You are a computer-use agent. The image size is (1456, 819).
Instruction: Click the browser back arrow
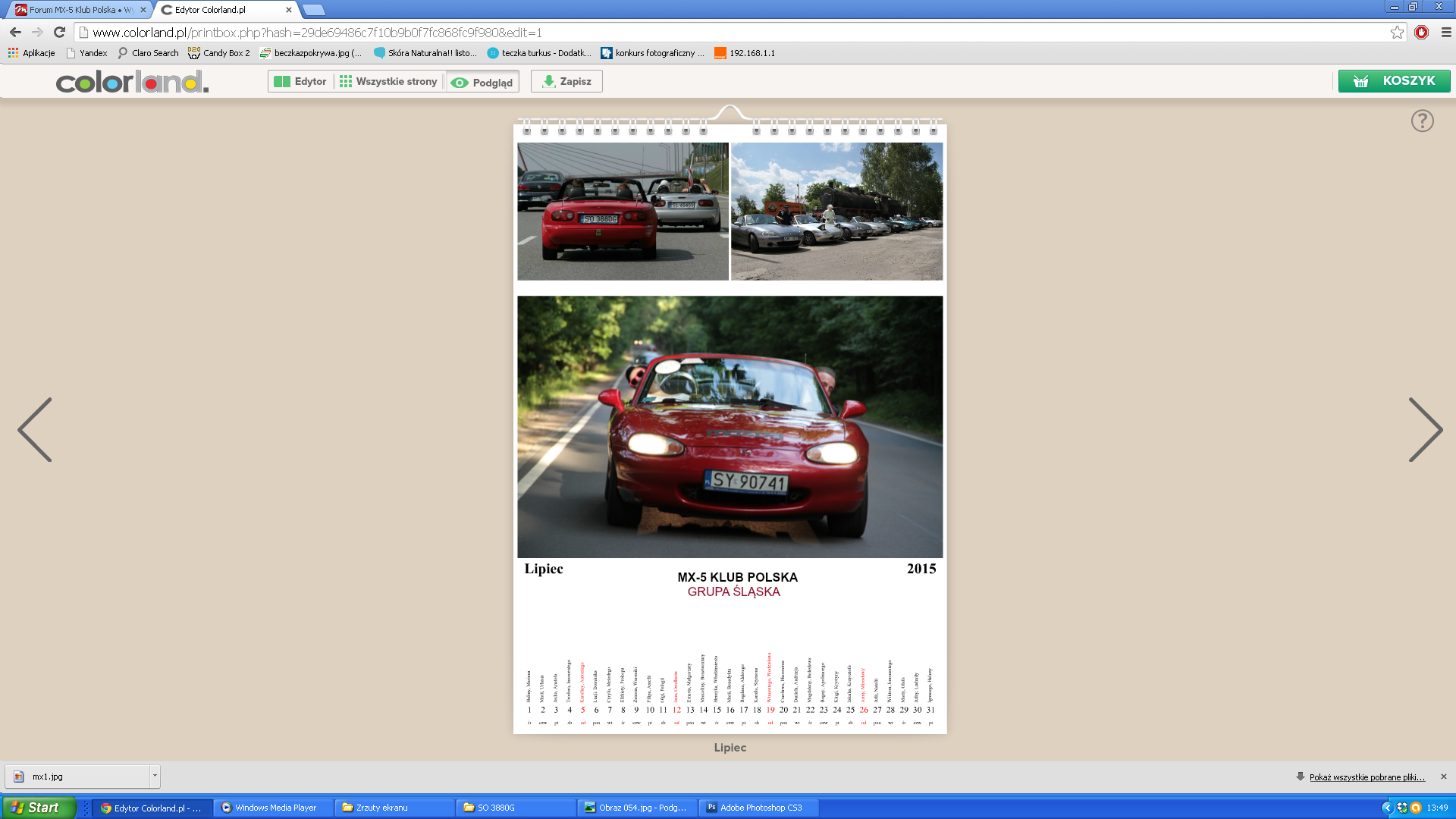coord(15,32)
